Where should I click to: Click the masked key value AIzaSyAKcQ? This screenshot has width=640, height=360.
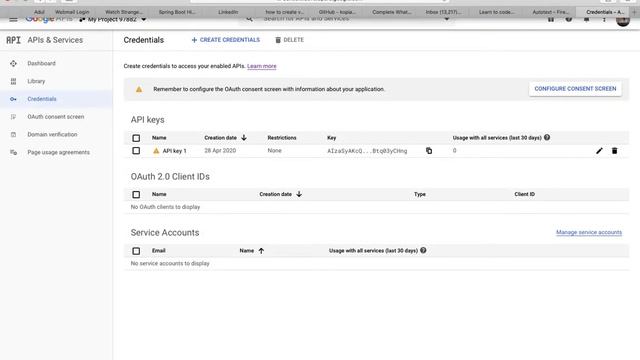coord(367,151)
